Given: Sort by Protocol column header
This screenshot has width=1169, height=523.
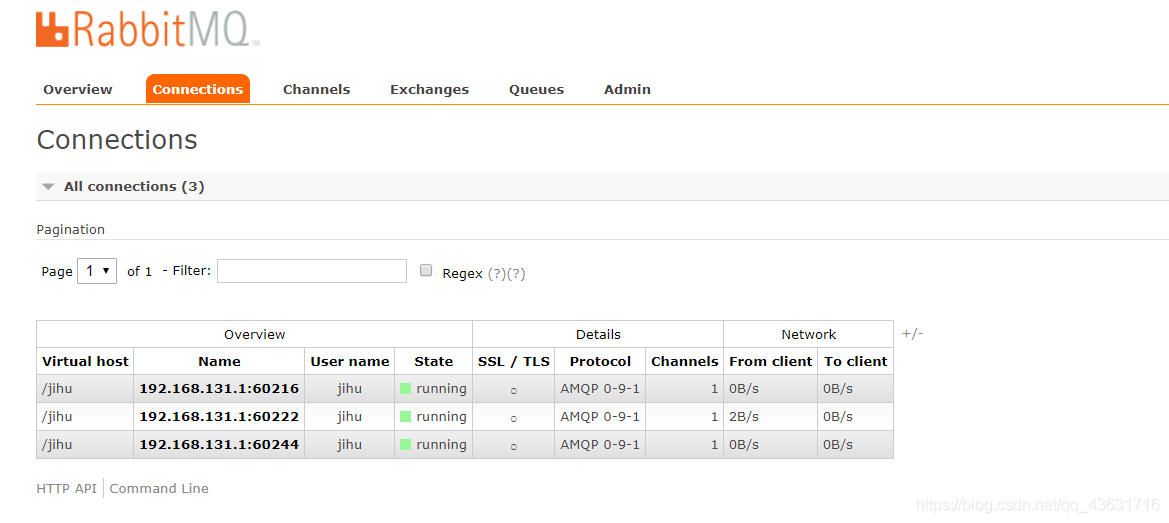Looking at the screenshot, I should point(600,361).
